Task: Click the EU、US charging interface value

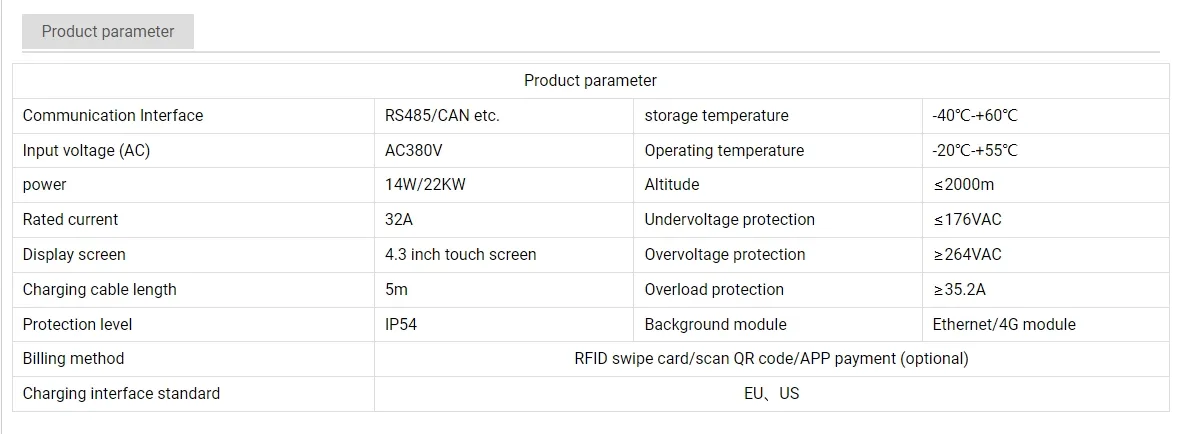Action: [x=771, y=394]
